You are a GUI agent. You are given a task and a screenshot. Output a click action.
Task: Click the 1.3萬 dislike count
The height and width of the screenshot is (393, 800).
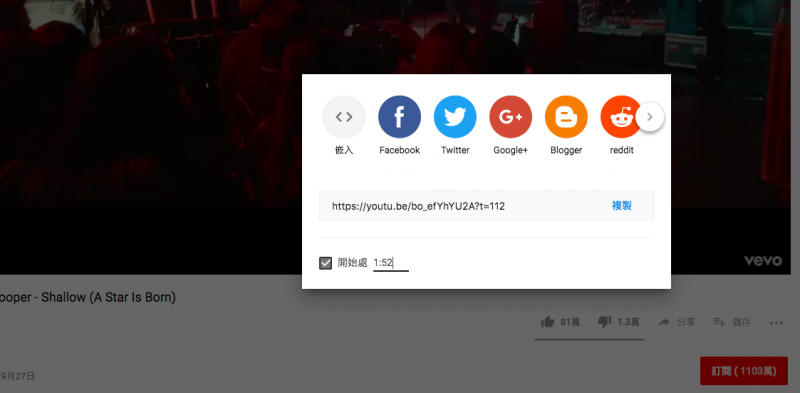click(628, 322)
